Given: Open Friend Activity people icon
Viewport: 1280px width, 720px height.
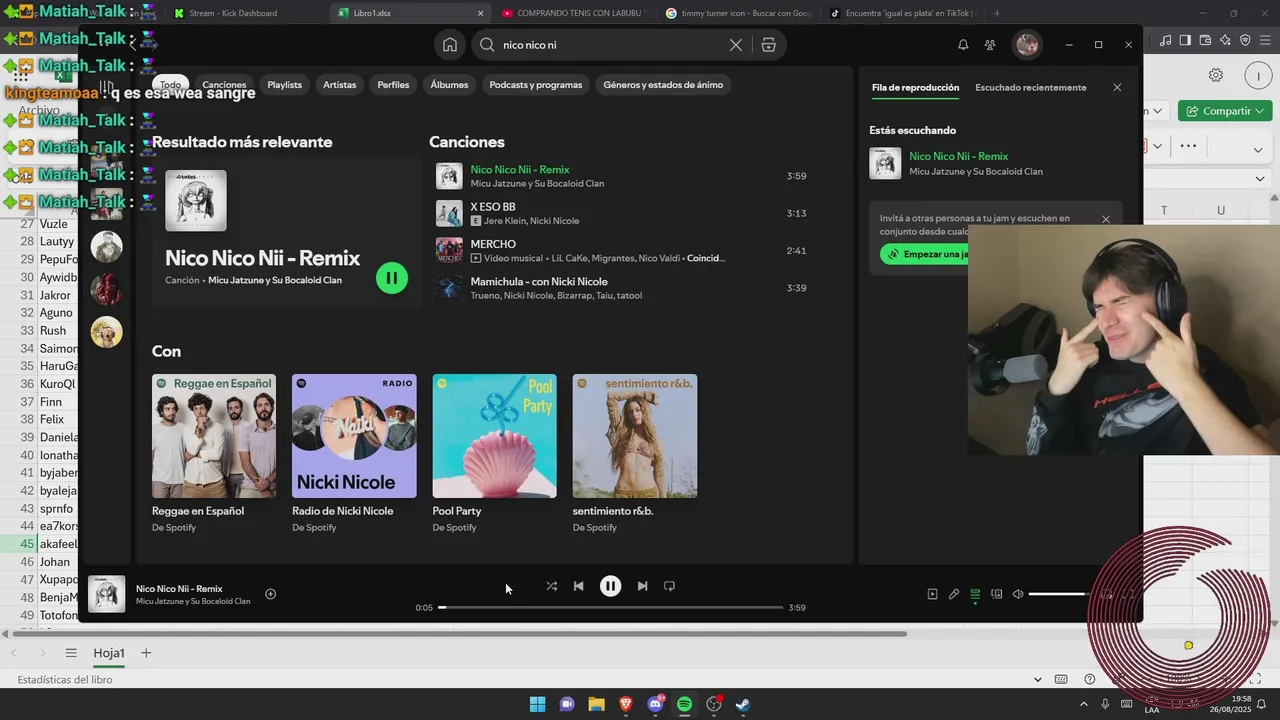Looking at the screenshot, I should pos(990,45).
